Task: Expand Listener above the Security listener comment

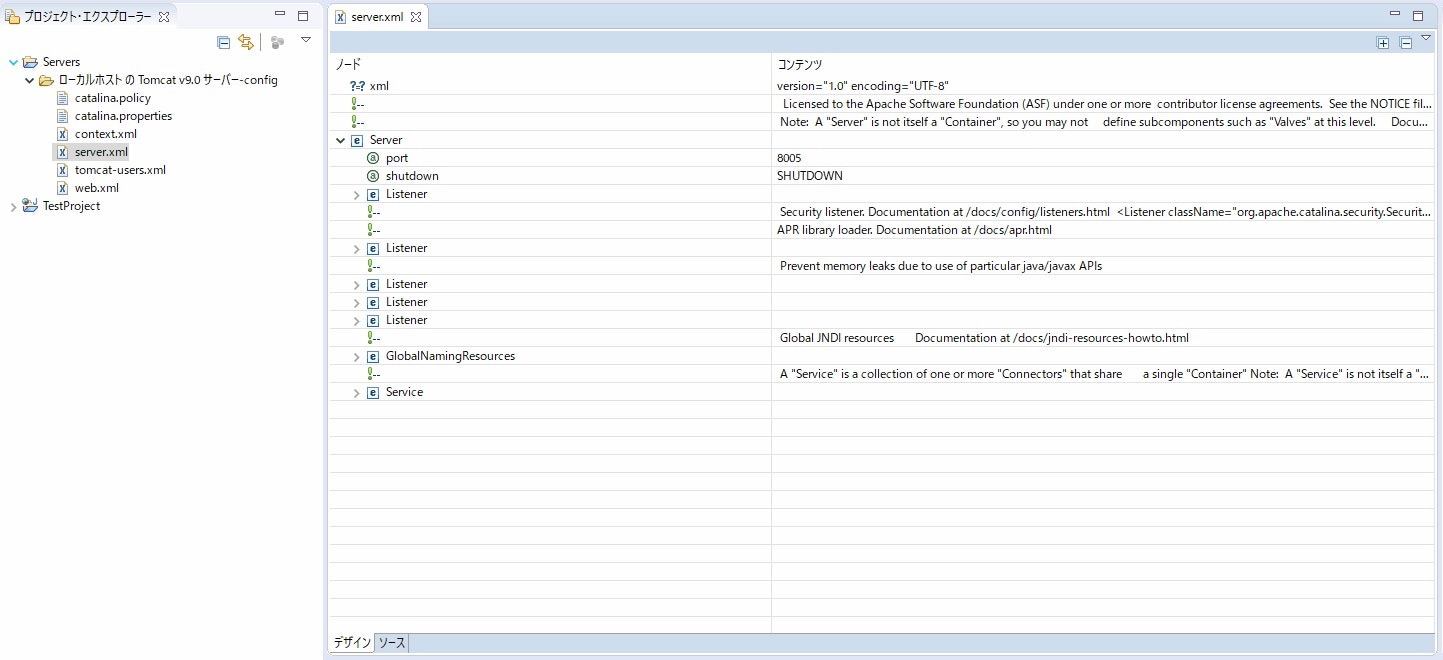Action: pyautogui.click(x=357, y=194)
